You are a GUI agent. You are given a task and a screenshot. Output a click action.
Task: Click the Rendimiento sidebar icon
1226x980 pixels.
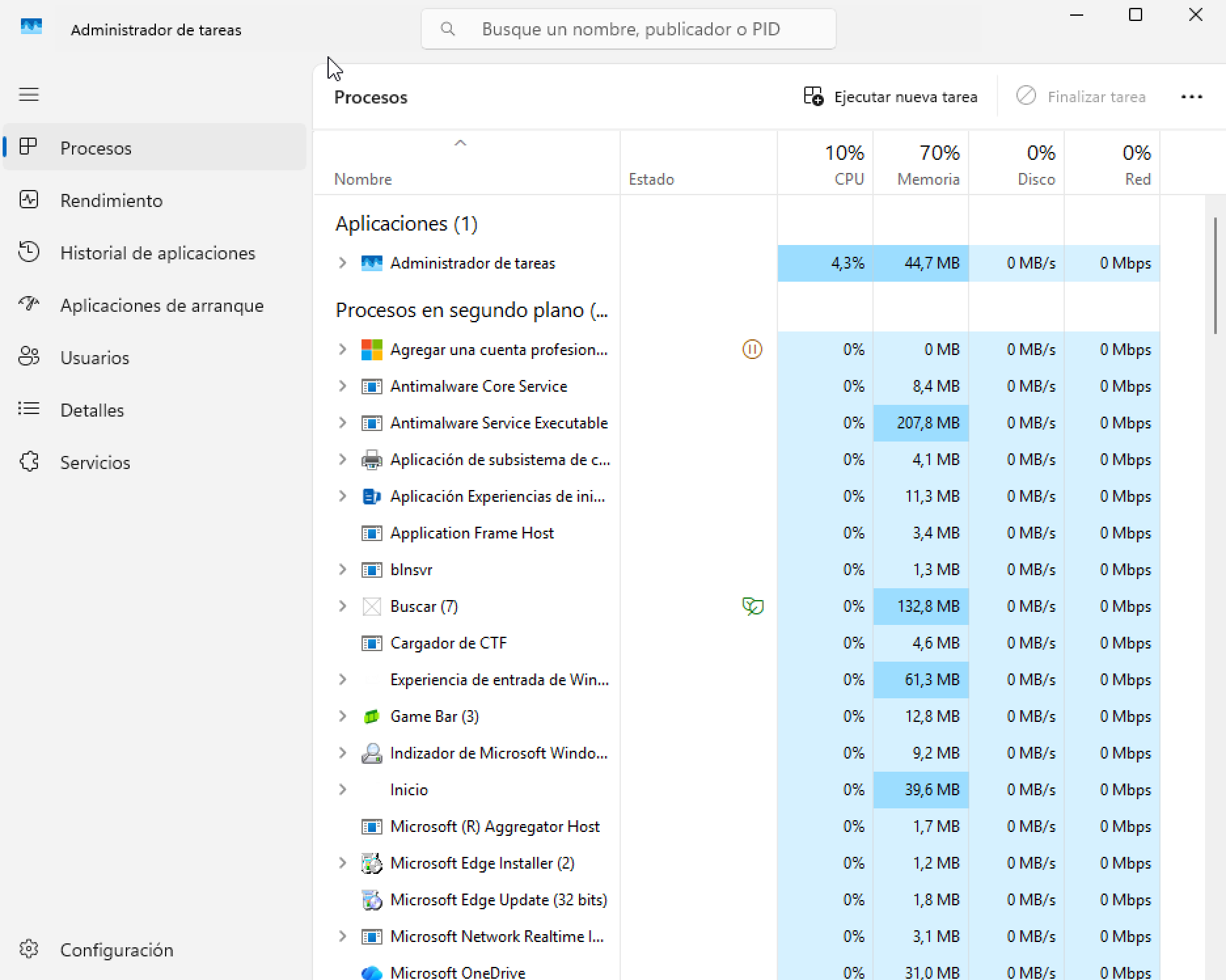pos(29,200)
